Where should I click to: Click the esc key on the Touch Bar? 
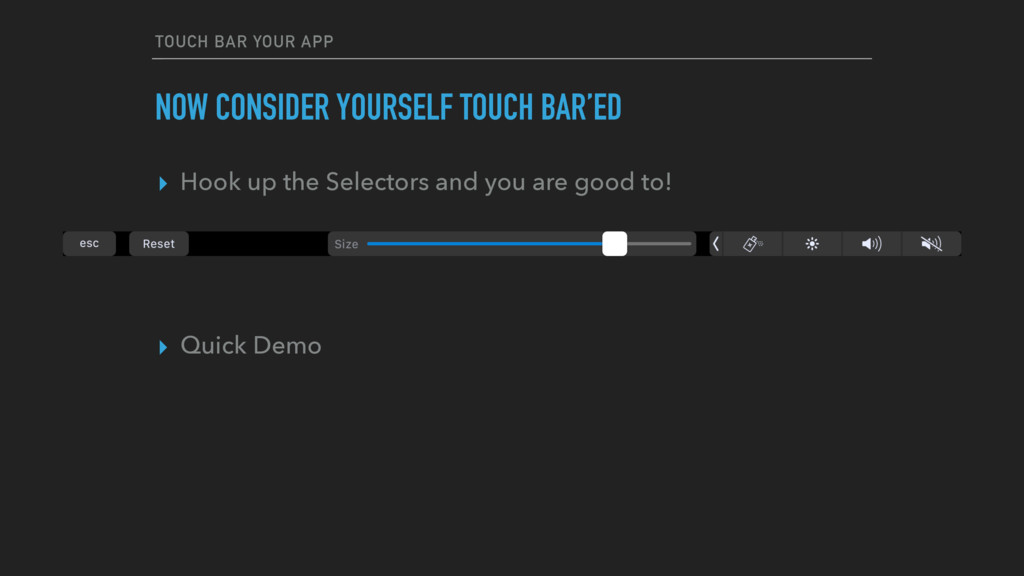[89, 244]
